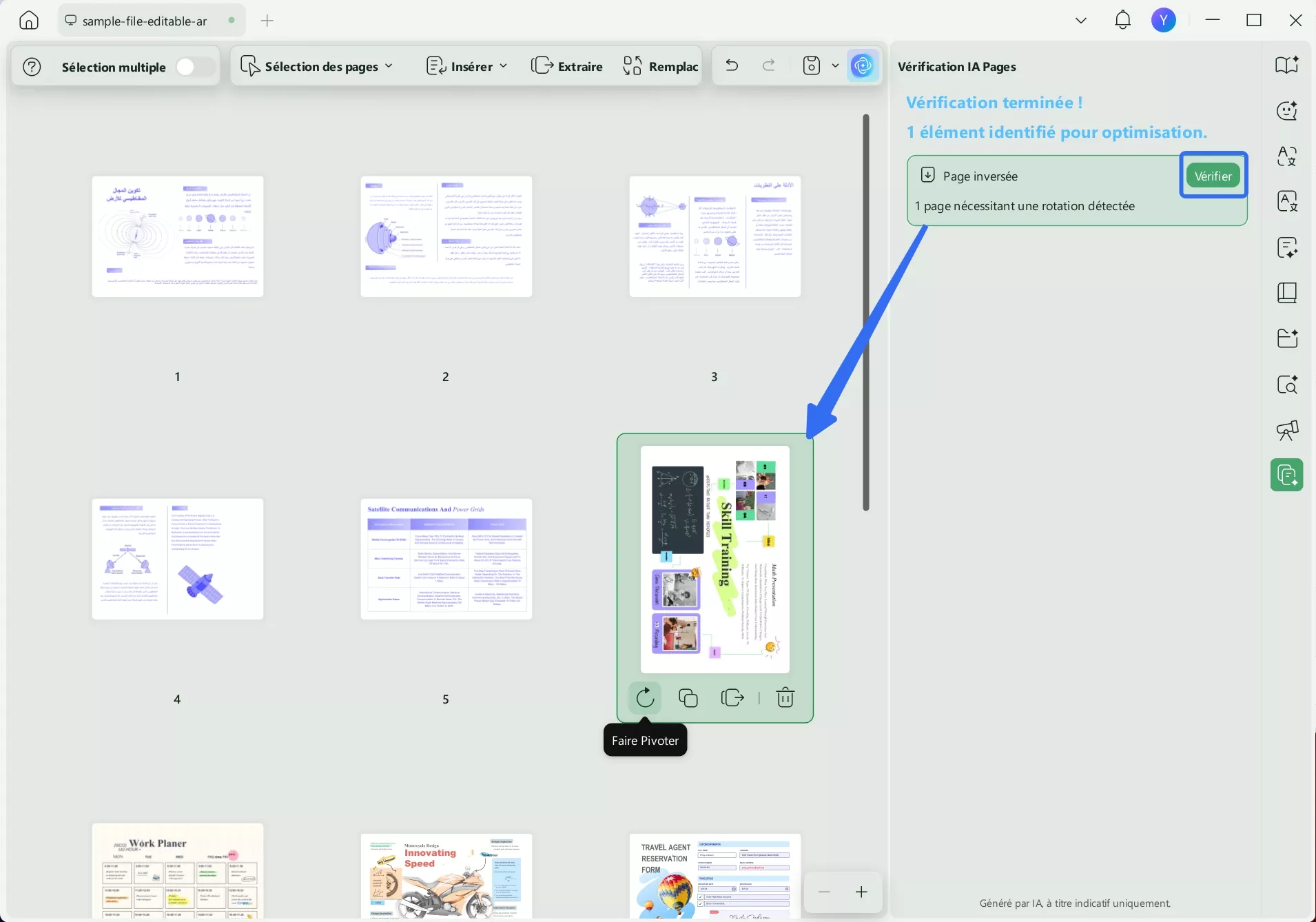Select page 3 thumbnail
Image resolution: width=1316 pixels, height=922 pixels.
click(715, 236)
